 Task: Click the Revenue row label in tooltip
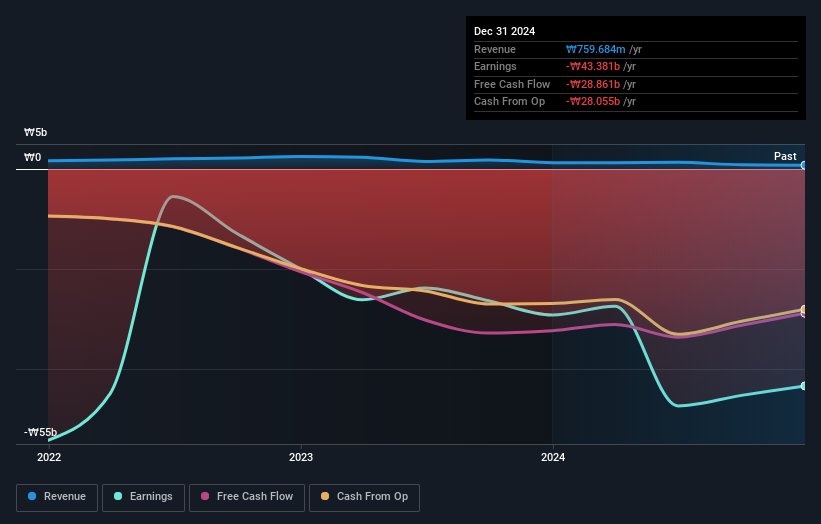[x=495, y=49]
